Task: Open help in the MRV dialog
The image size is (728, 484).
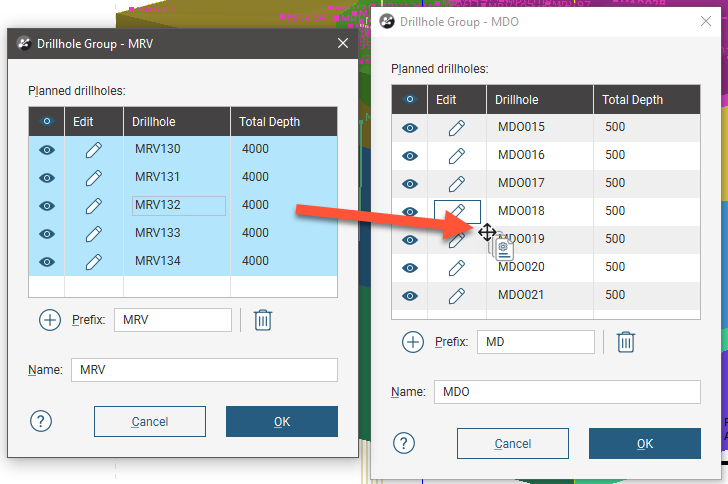Action: click(x=41, y=421)
